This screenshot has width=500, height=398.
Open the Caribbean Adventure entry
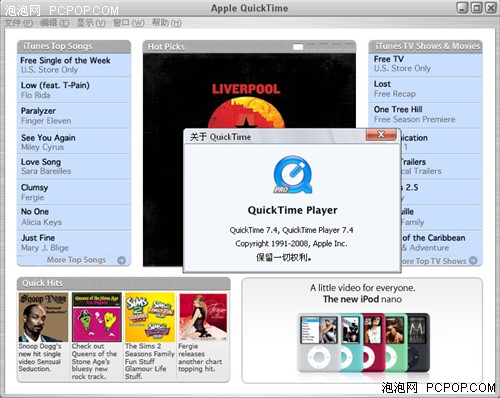point(442,243)
